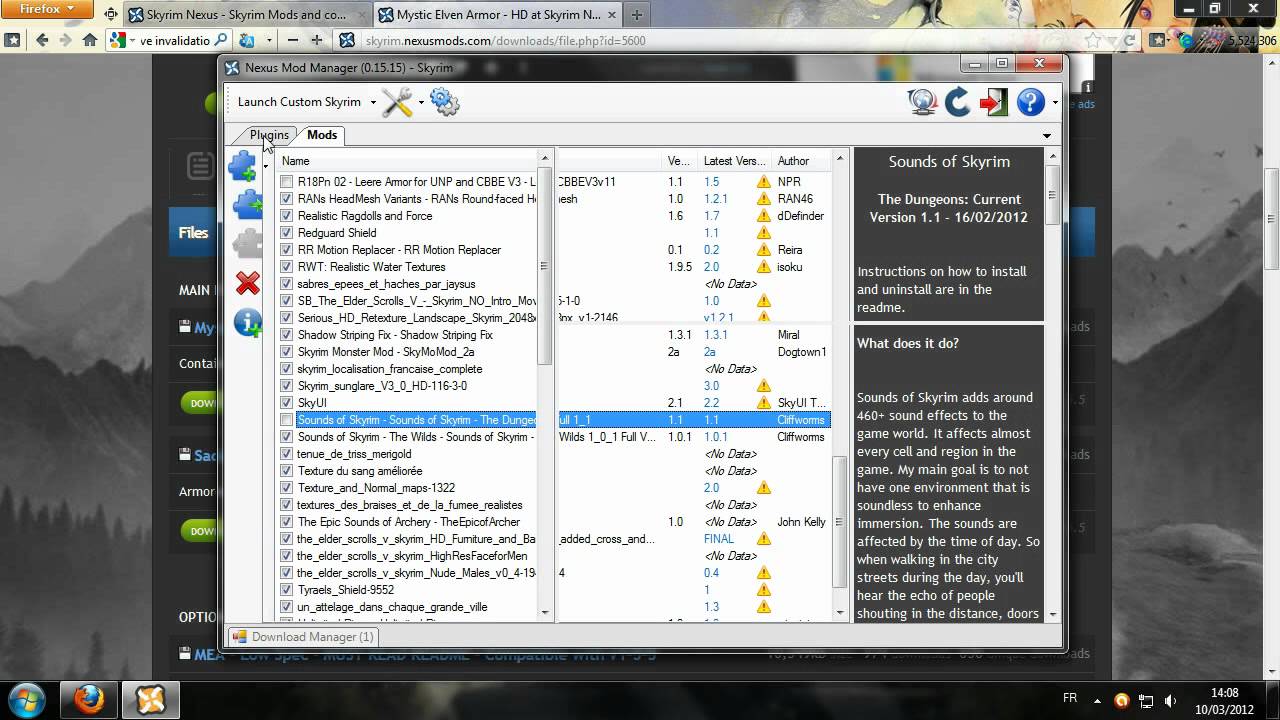The image size is (1280, 720).
Task: Open the blue question mark help icon
Action: (x=1030, y=102)
